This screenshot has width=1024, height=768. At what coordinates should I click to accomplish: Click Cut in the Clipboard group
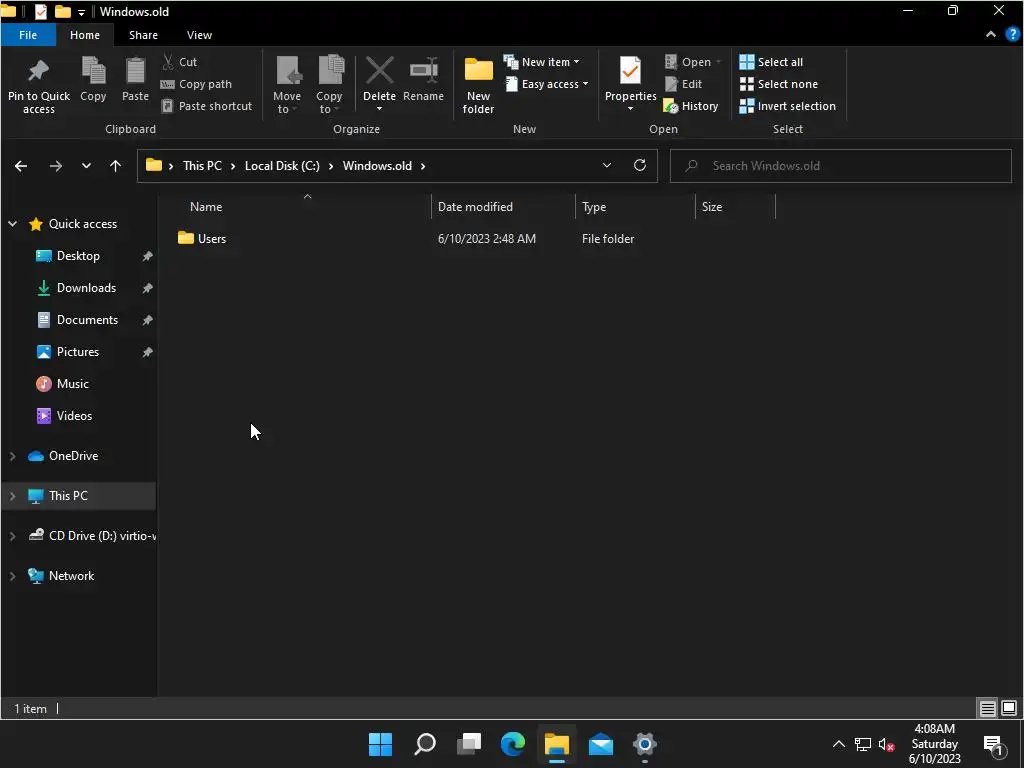click(180, 62)
